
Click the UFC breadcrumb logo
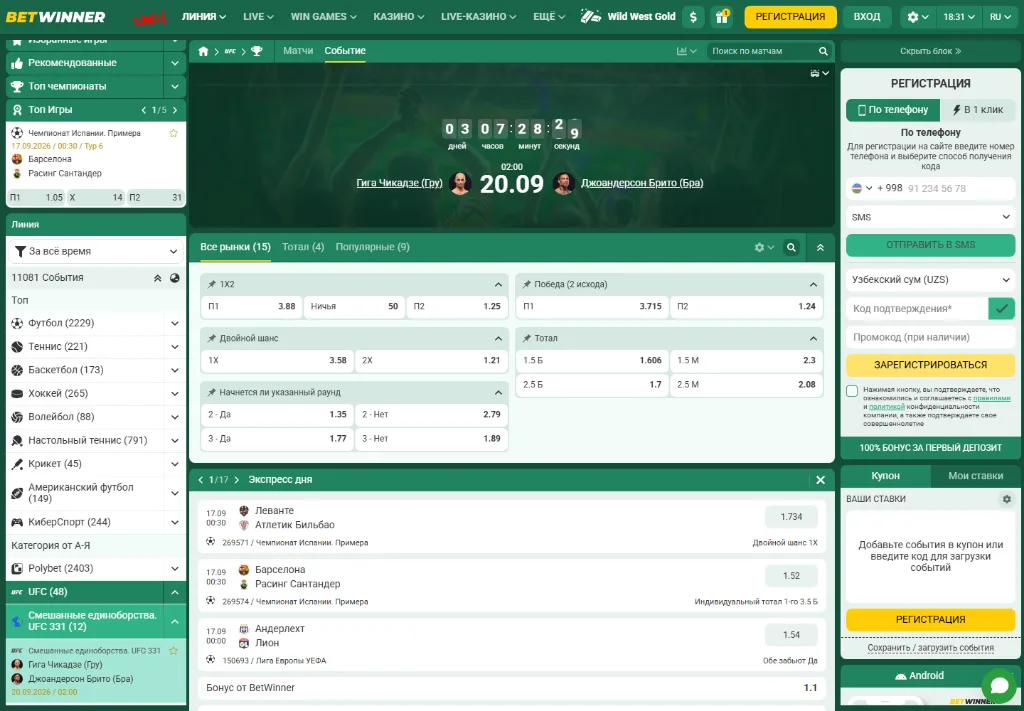[x=230, y=51]
